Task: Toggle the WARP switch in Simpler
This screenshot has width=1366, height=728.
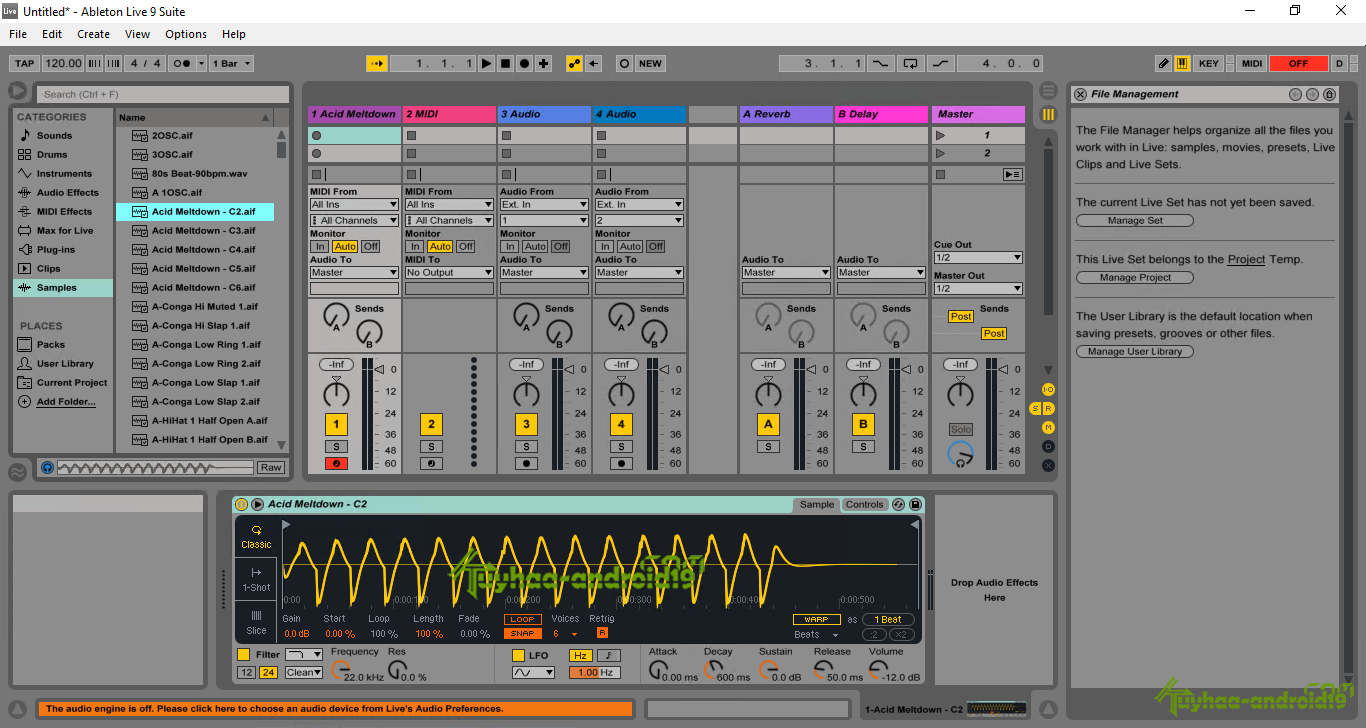Action: pos(816,620)
